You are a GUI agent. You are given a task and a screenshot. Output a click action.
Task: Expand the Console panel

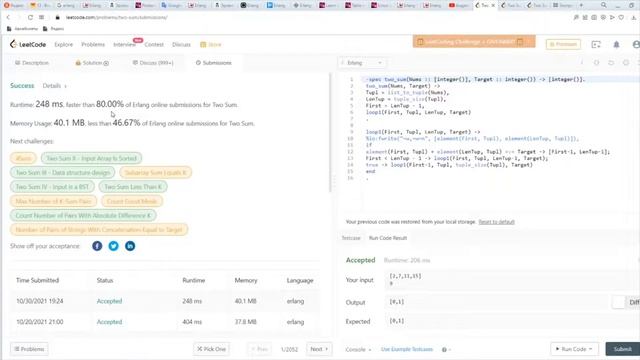358,350
